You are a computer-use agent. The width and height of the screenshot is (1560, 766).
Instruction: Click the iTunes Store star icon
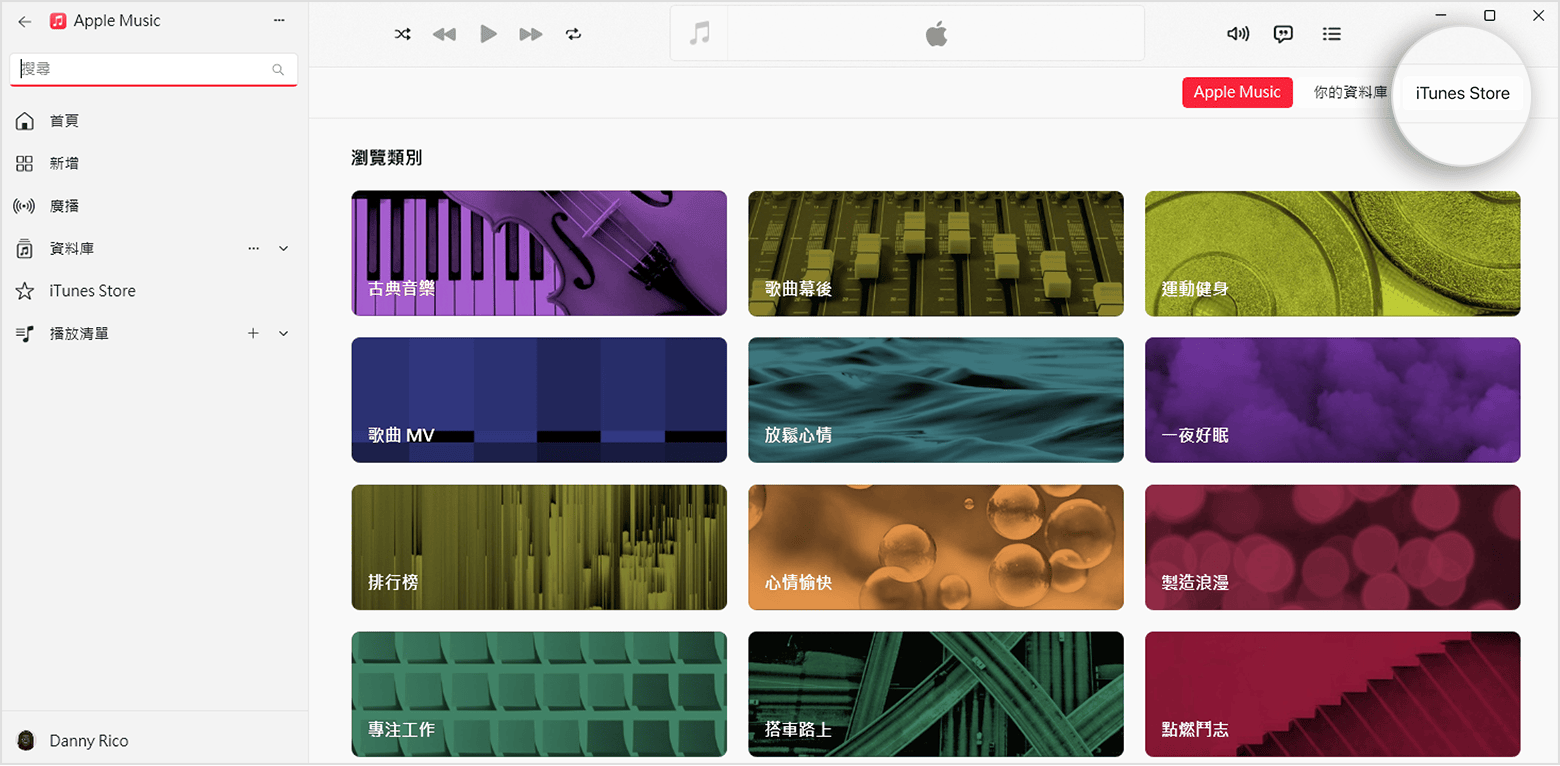click(25, 291)
